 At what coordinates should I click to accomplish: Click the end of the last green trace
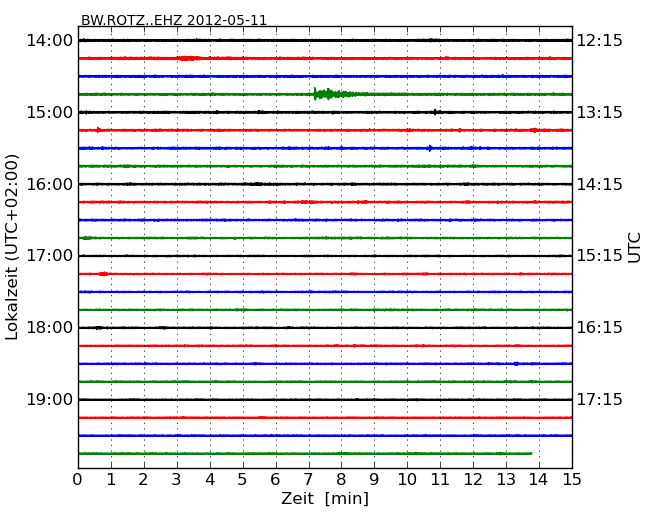(530, 454)
